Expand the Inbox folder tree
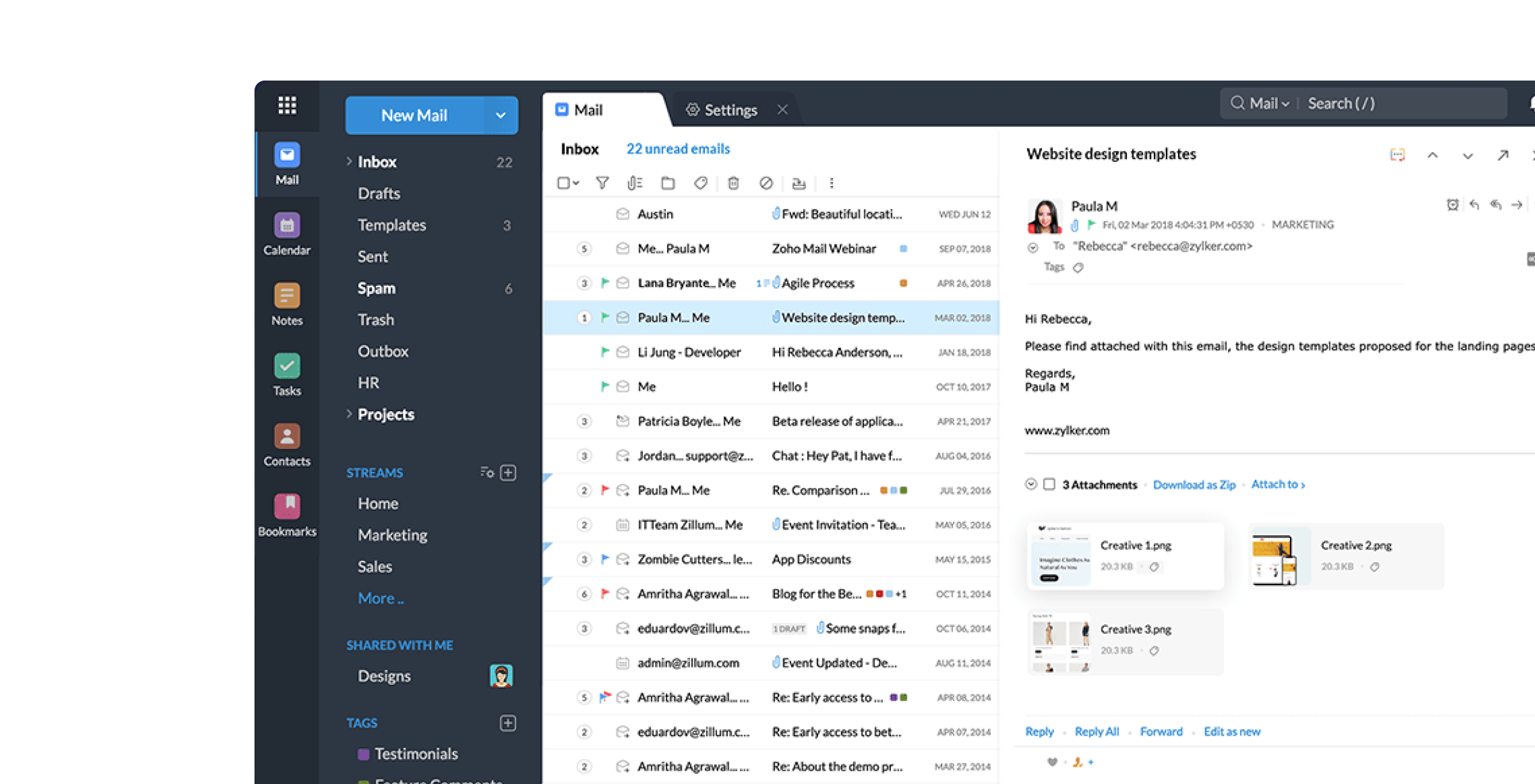The image size is (1535, 784). (349, 161)
